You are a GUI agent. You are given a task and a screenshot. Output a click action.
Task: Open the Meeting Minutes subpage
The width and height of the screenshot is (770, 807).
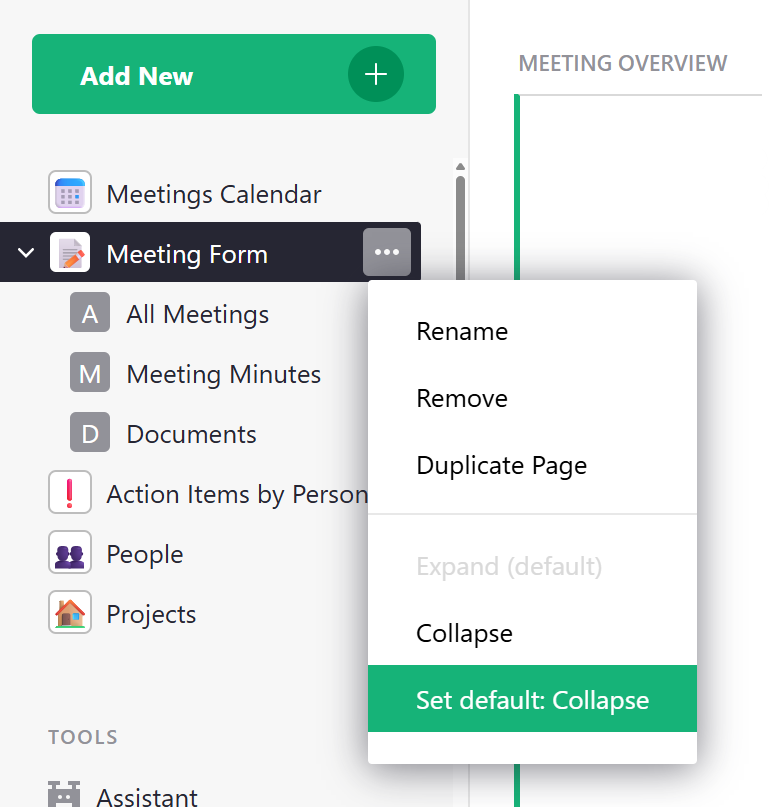click(x=223, y=374)
